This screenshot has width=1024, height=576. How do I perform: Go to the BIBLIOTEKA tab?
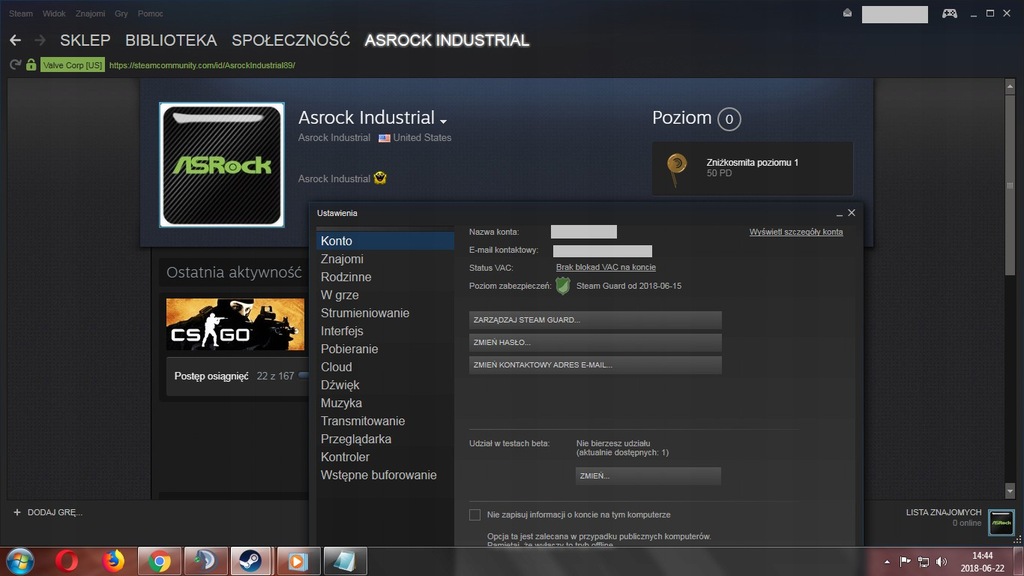pyautogui.click(x=171, y=40)
